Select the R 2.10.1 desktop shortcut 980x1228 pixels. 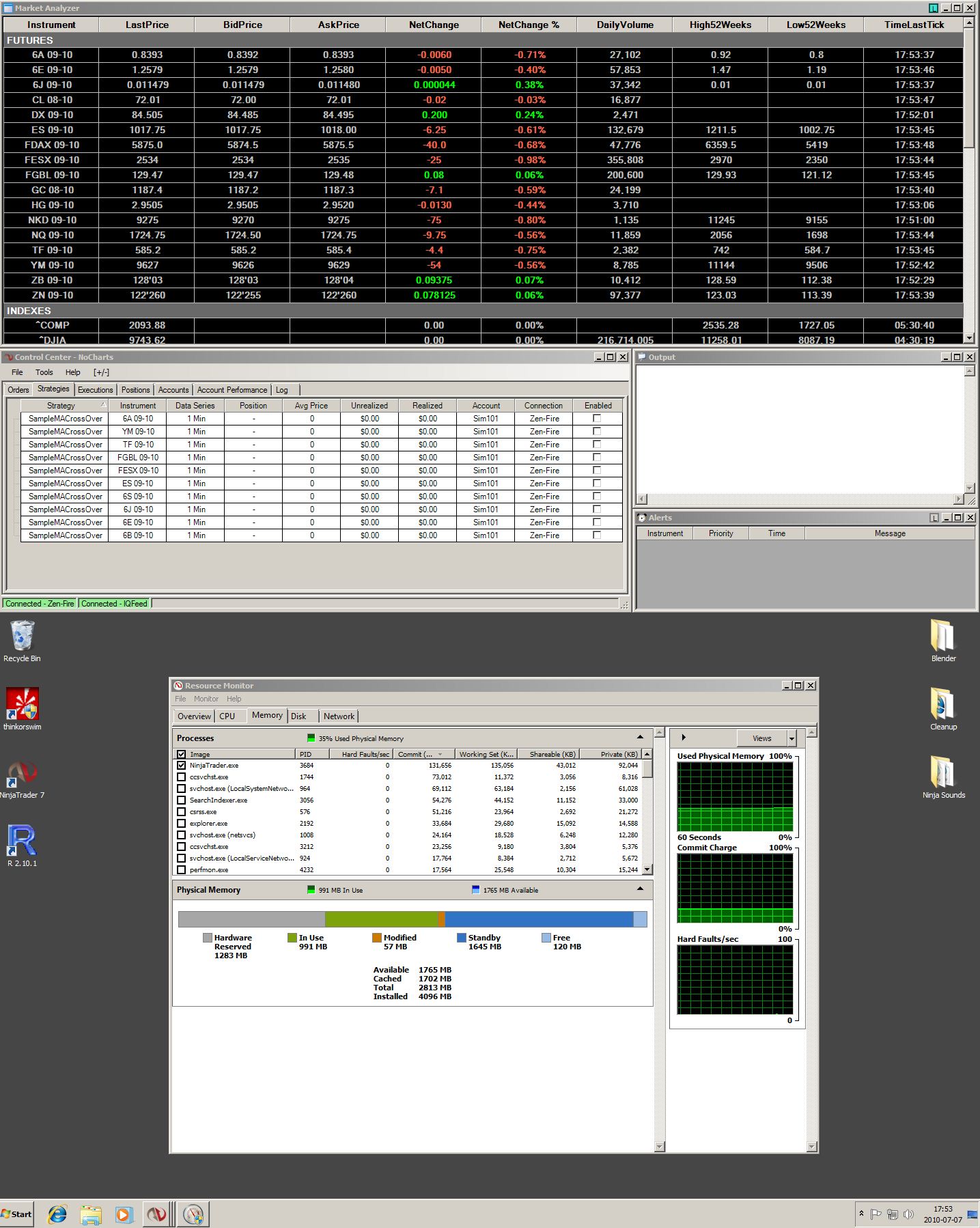22,846
